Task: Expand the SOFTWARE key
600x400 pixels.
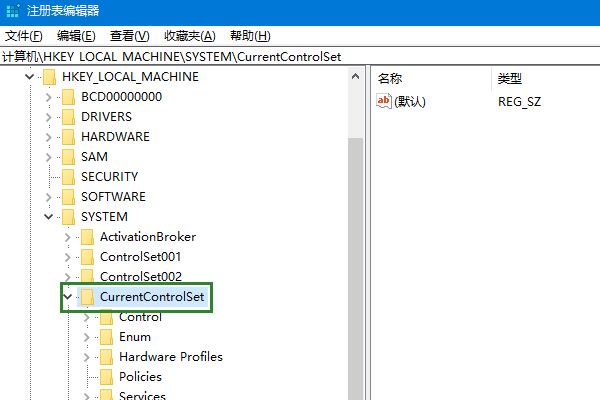Action: [49, 197]
